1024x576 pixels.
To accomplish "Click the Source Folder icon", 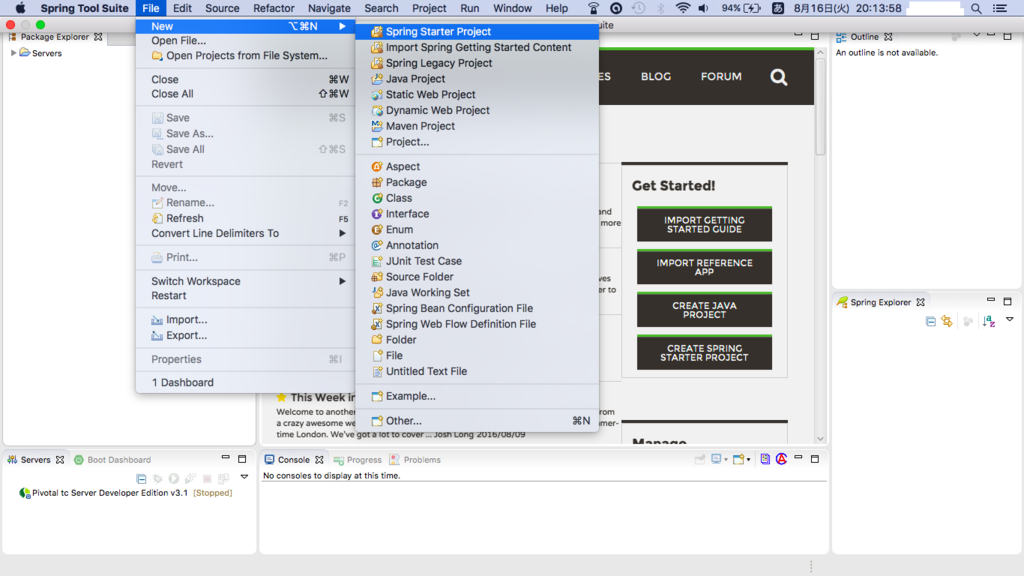I will [x=377, y=277].
